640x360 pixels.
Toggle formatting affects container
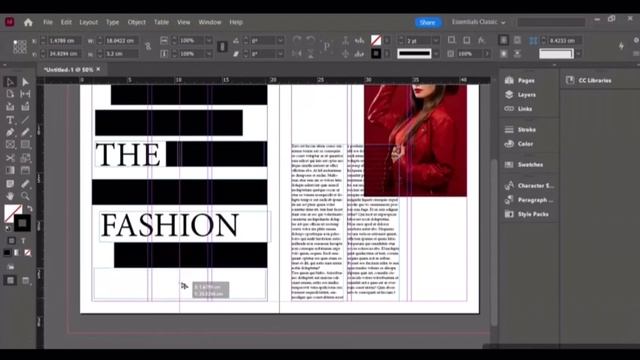(11, 240)
